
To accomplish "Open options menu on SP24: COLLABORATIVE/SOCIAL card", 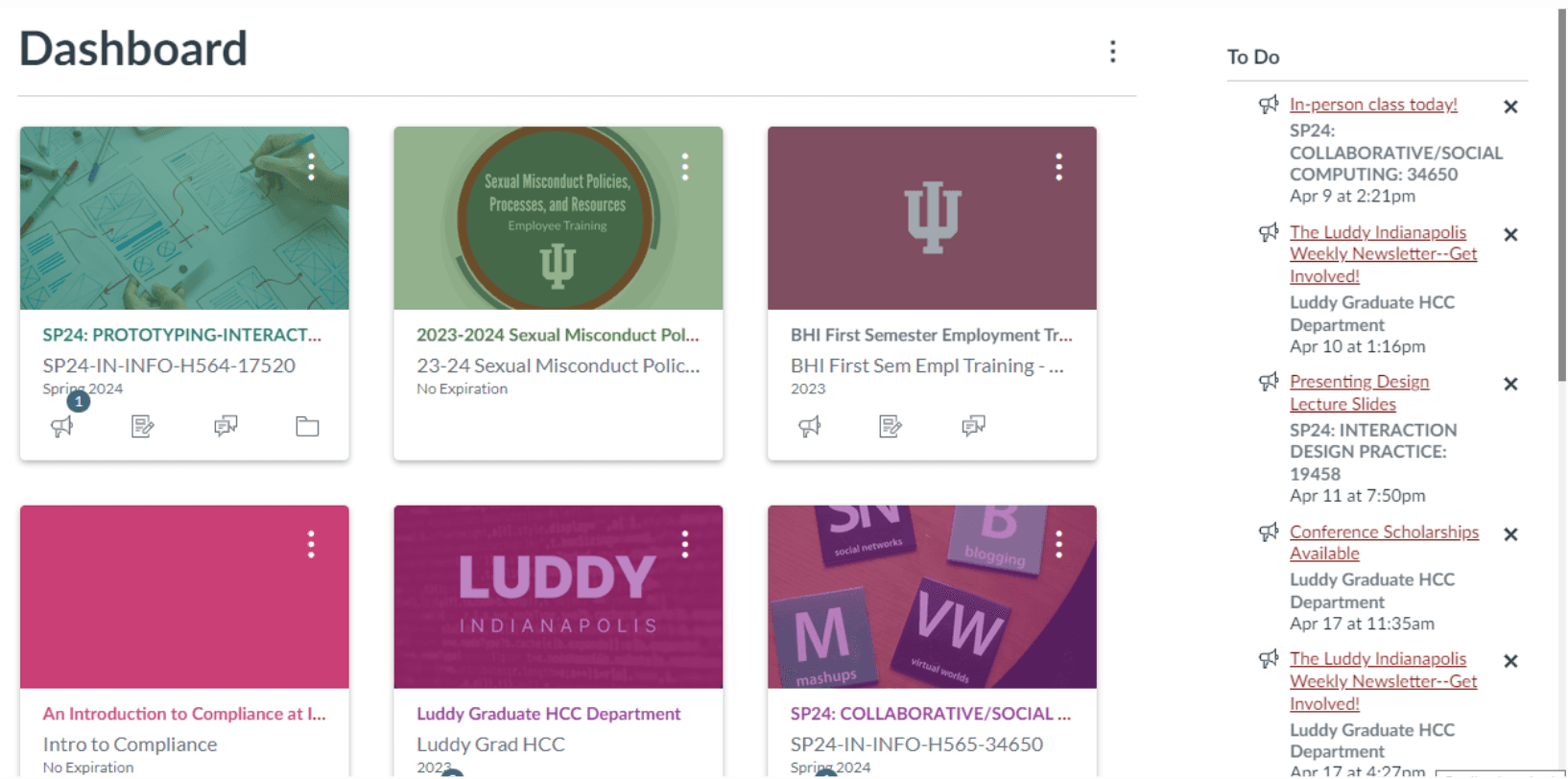I will click(x=1059, y=545).
